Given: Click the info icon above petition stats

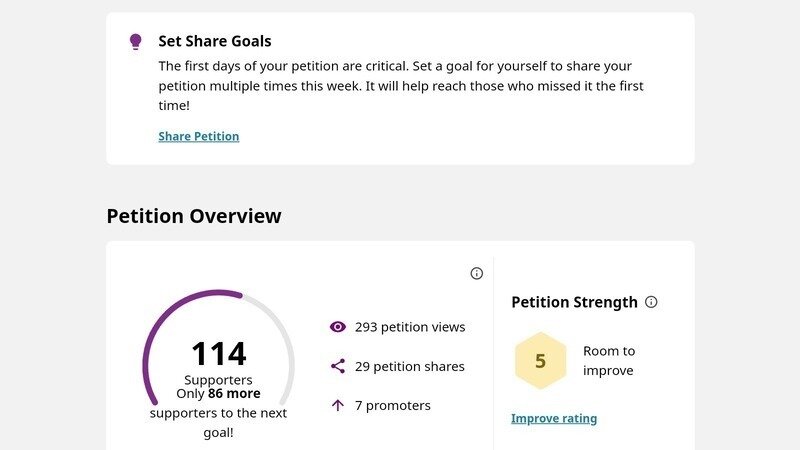Looking at the screenshot, I should (477, 273).
